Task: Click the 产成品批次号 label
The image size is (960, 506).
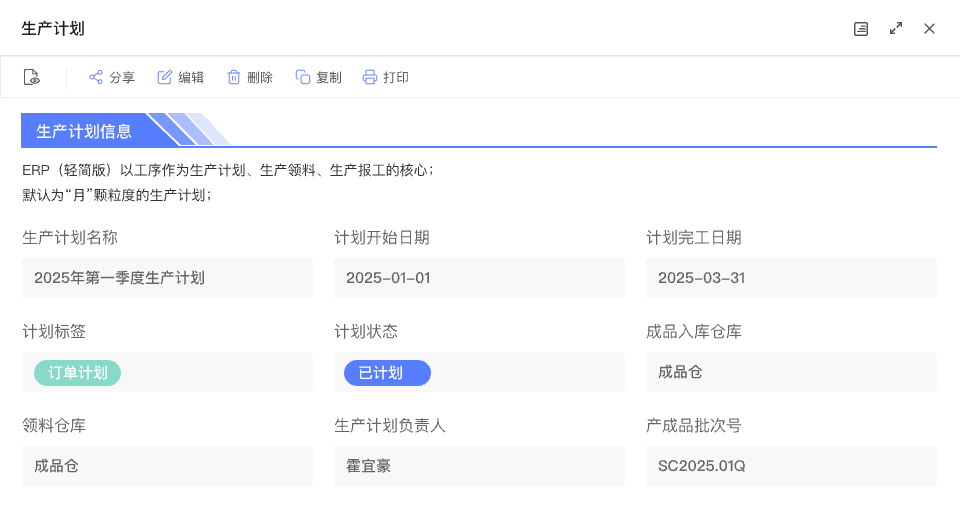Action: [694, 425]
